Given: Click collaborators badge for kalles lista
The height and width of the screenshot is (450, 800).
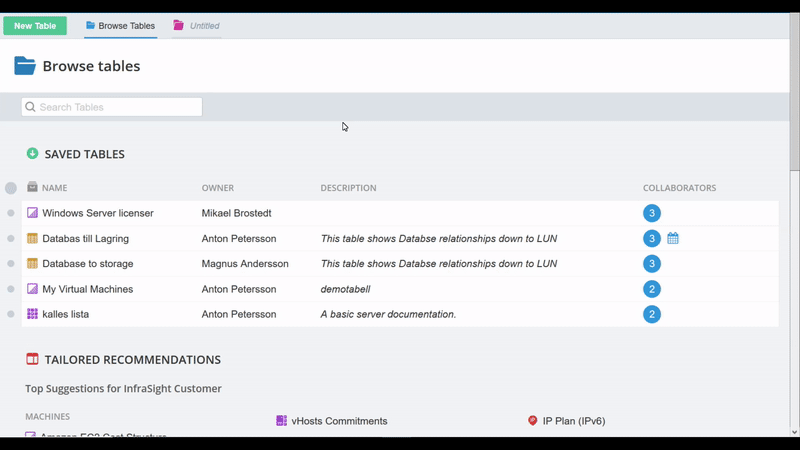Looking at the screenshot, I should pos(652,314).
